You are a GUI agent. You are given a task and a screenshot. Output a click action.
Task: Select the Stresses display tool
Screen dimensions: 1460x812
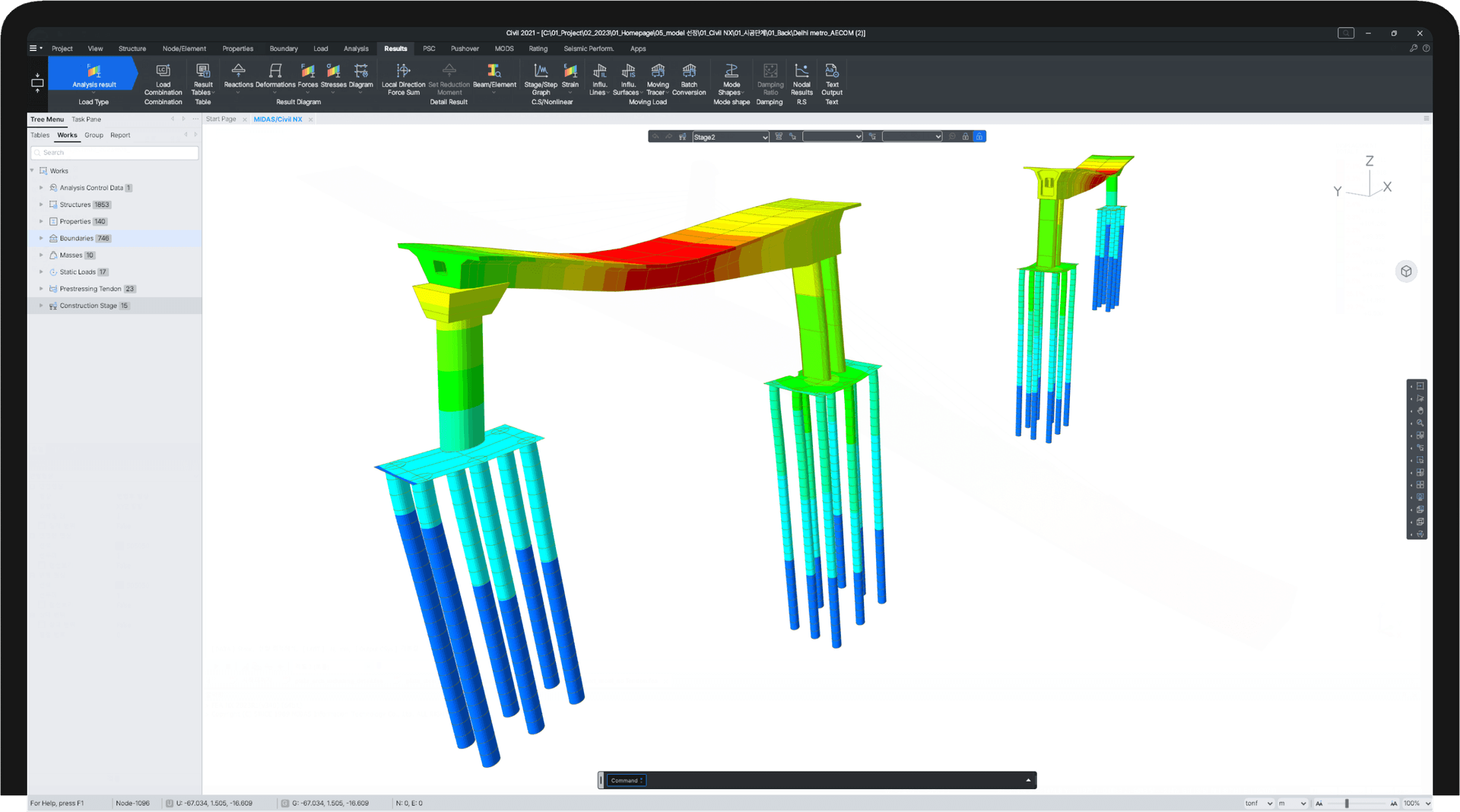click(333, 80)
